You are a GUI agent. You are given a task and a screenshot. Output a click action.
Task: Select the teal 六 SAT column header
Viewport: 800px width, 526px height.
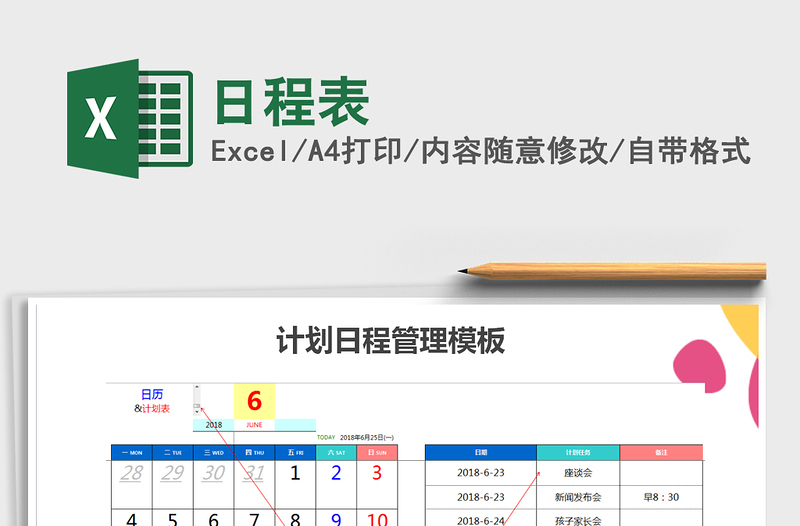click(x=336, y=453)
